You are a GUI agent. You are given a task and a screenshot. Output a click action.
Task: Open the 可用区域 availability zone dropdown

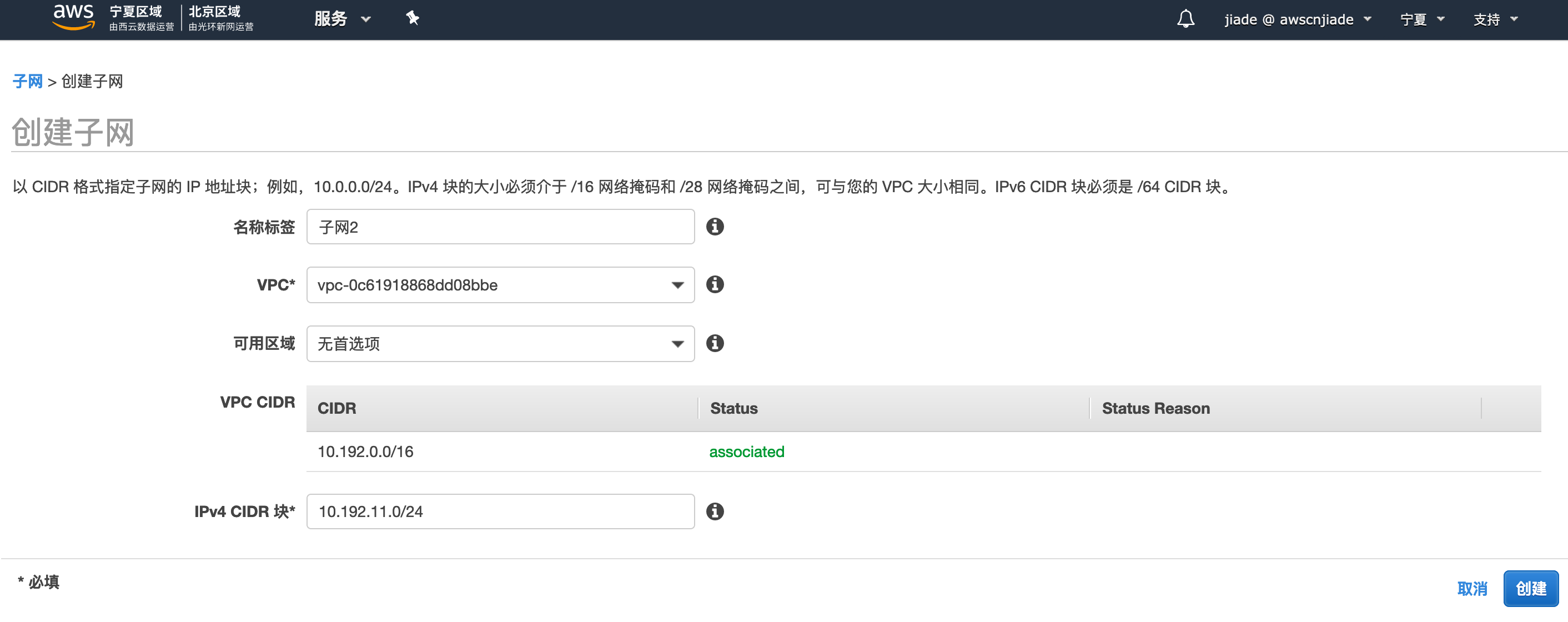pos(500,344)
